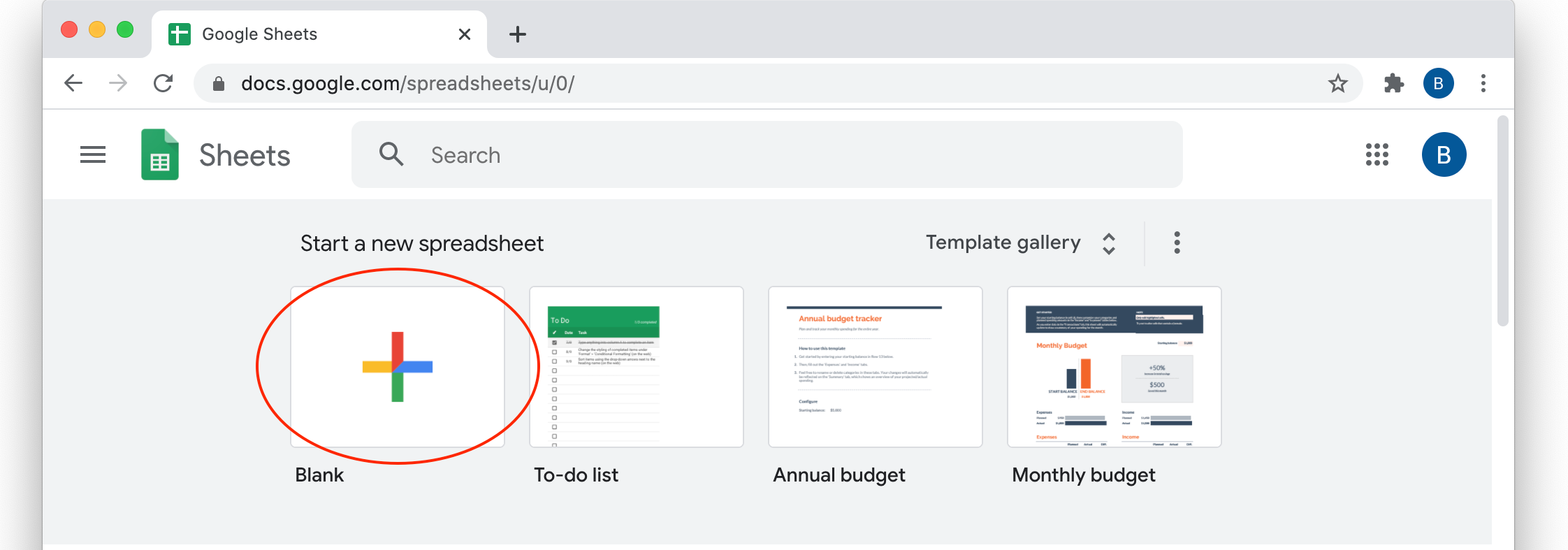Open the Chrome profile B avatar

click(x=1439, y=83)
